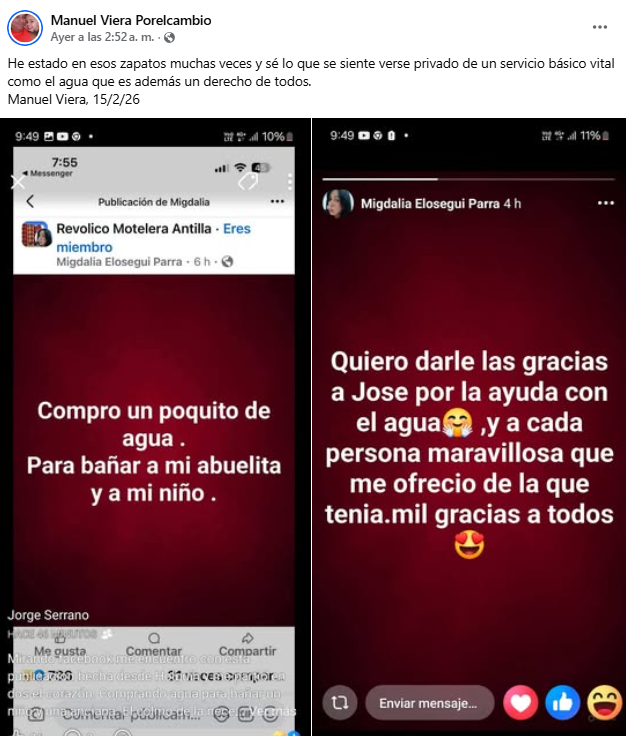Click the public audience globe icon
The height and width of the screenshot is (736, 626).
point(169,38)
